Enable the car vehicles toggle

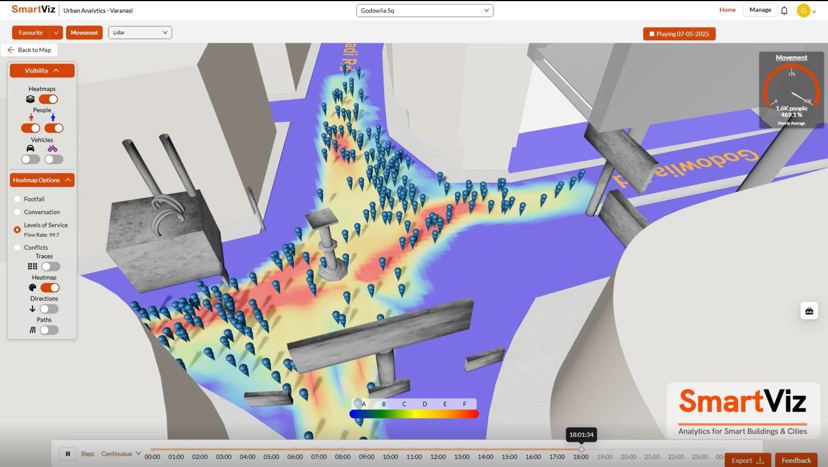(31, 159)
